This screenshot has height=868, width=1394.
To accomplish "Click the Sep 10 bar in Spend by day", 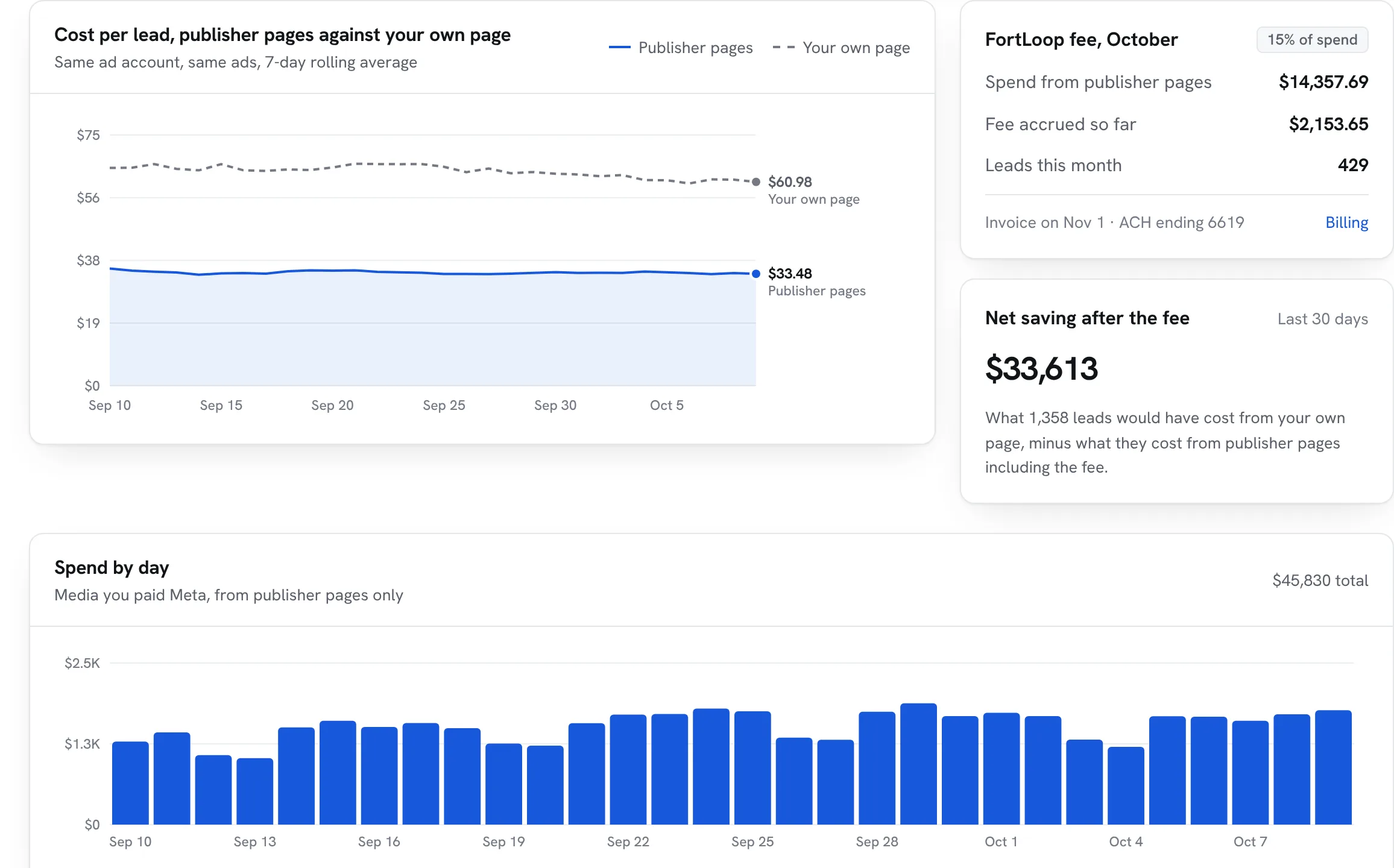I will [x=130, y=782].
